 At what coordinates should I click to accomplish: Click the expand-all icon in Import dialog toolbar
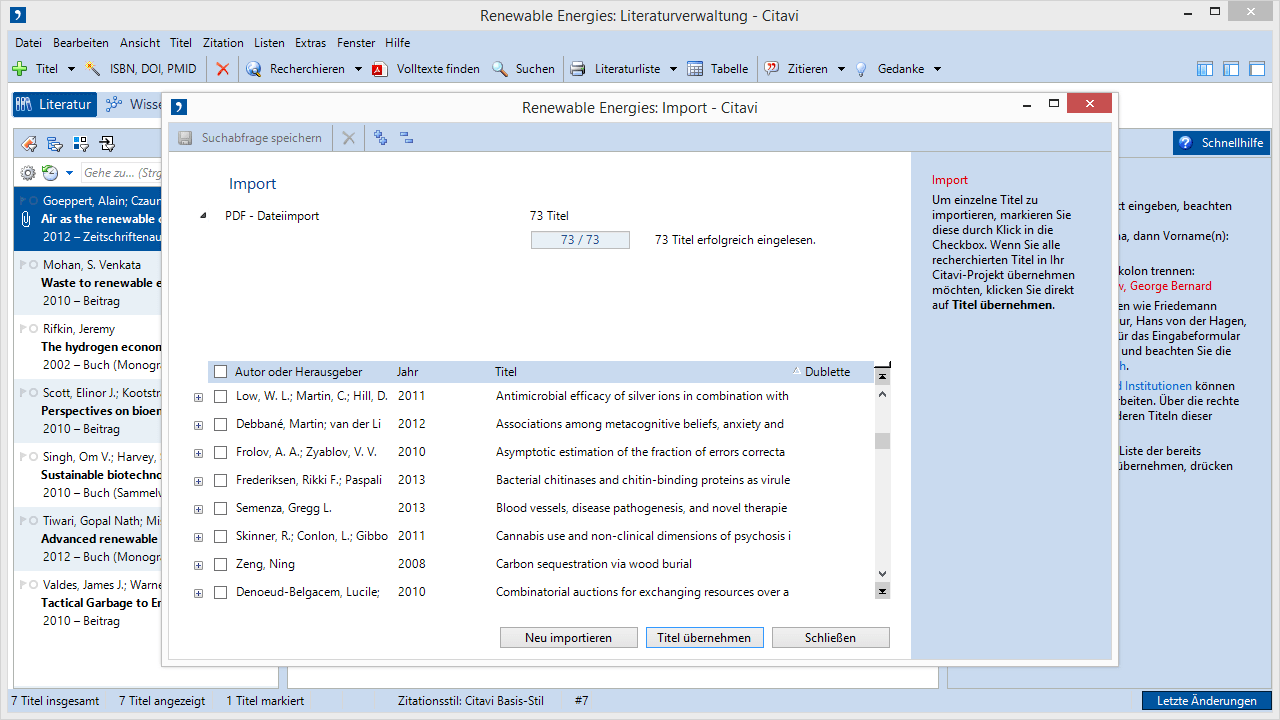(x=381, y=138)
